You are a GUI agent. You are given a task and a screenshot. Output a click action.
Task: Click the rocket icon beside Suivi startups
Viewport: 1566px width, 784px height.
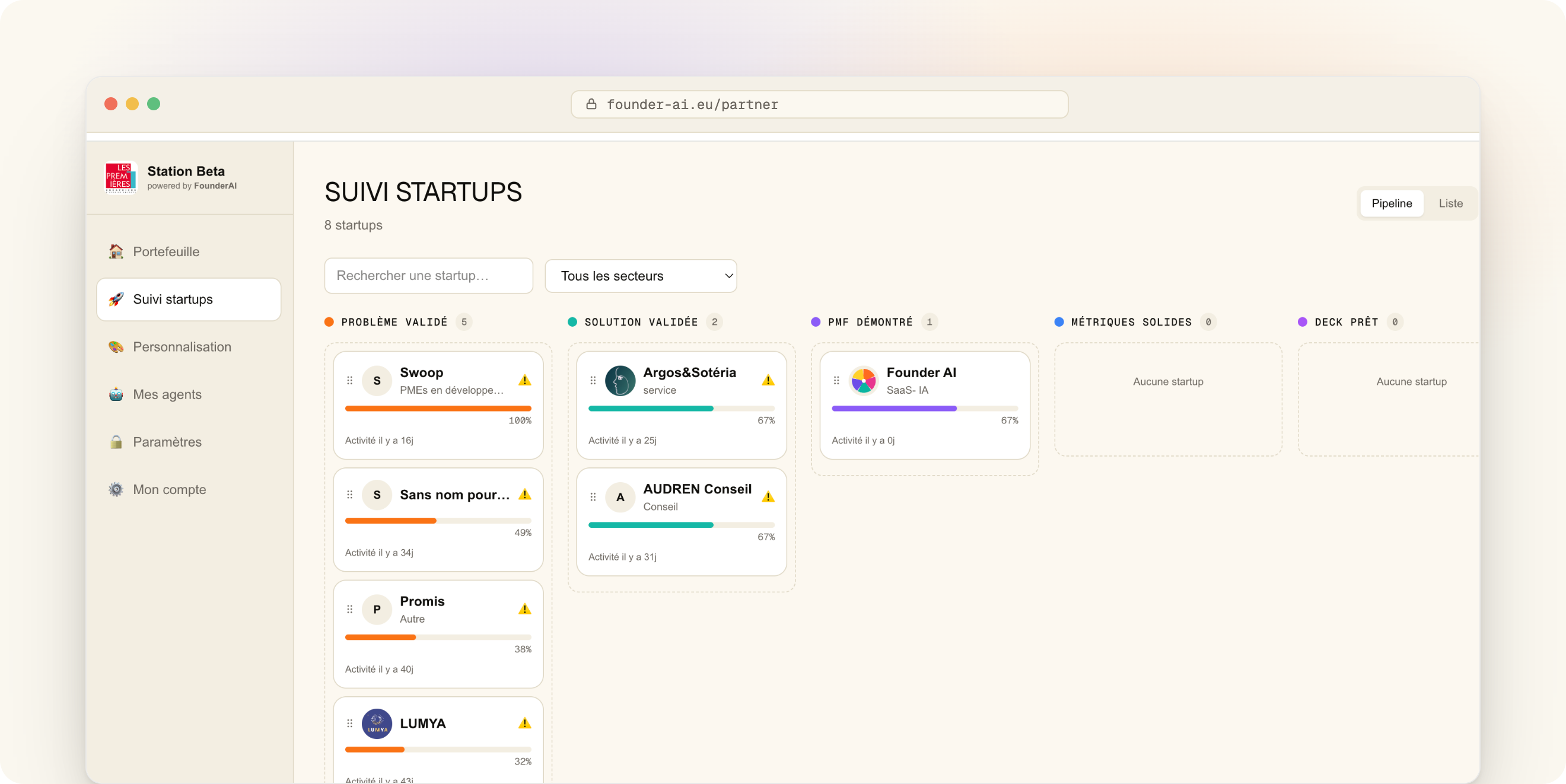point(116,299)
